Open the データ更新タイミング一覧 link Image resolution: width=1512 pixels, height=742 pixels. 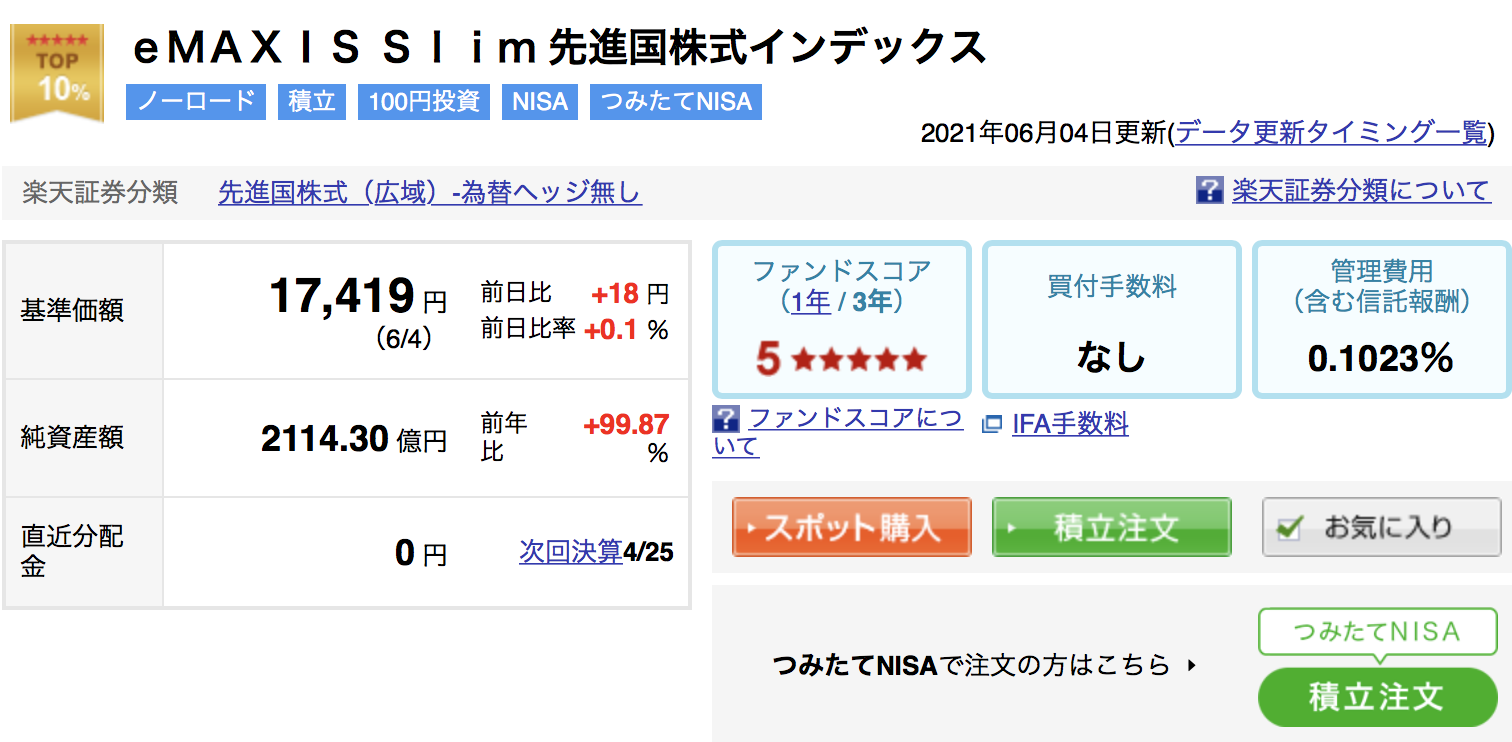pos(1332,133)
